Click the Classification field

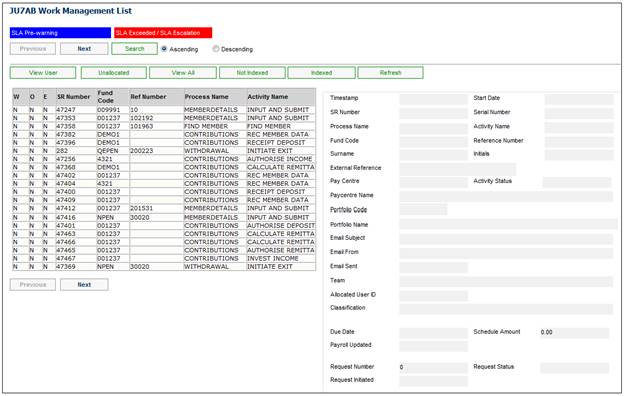(506, 309)
